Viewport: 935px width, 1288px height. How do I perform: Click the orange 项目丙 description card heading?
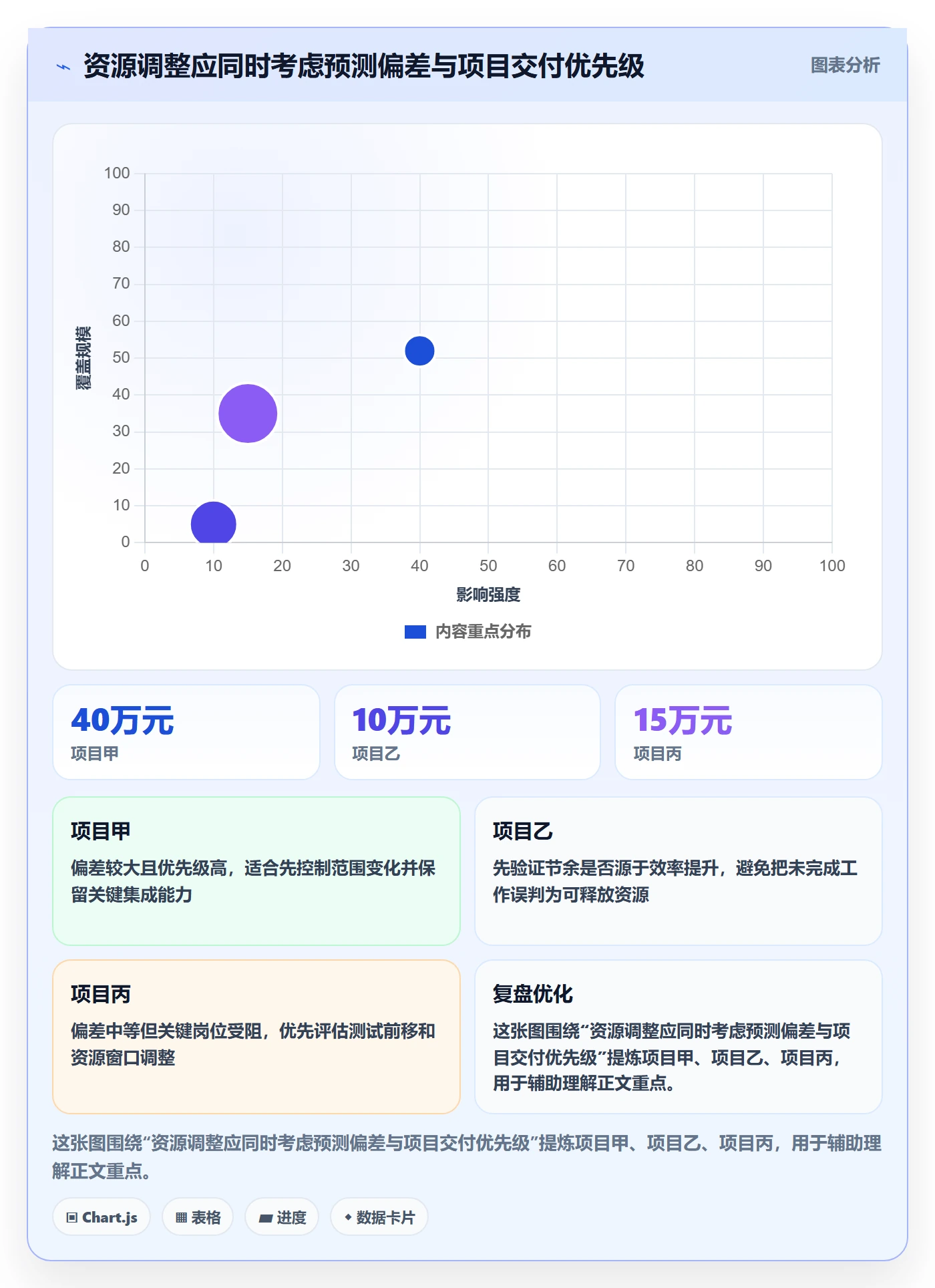(x=101, y=994)
